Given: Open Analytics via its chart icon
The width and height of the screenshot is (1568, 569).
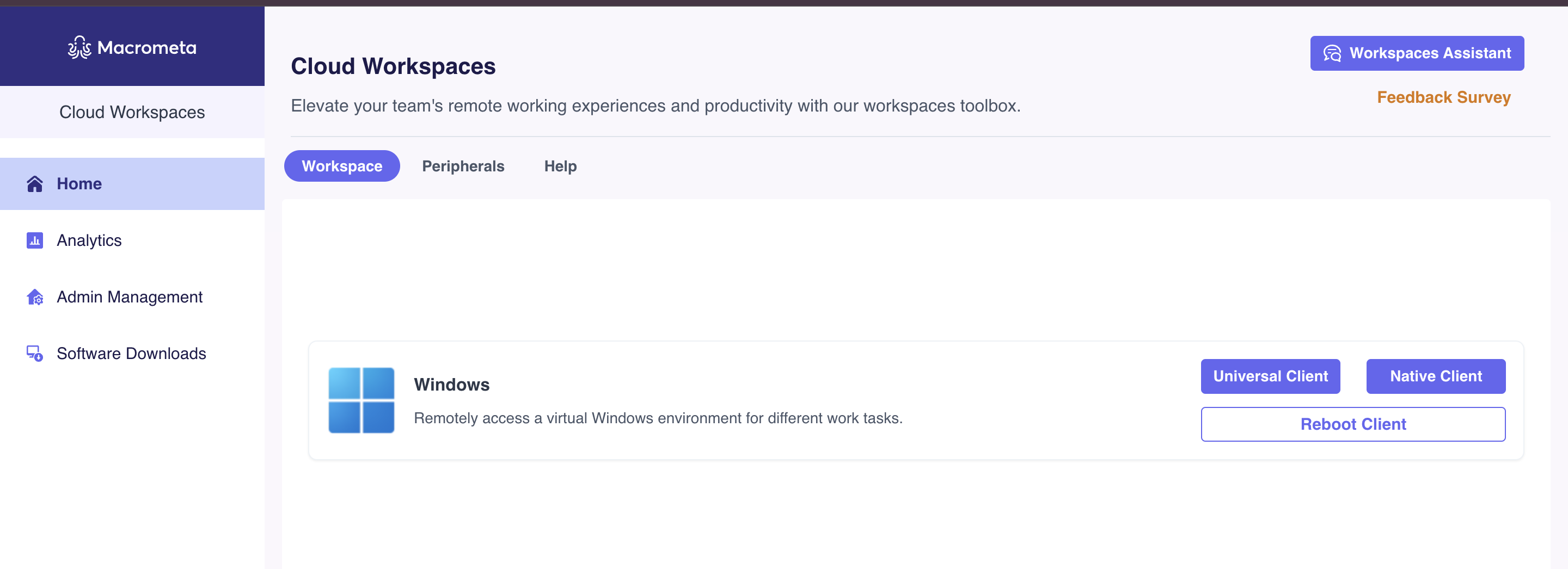Looking at the screenshot, I should click(x=35, y=240).
